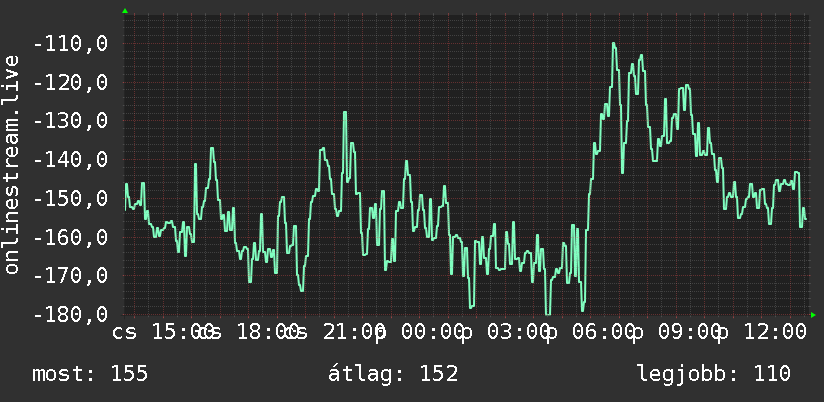824x402 pixels.
Task: Click the green arrow ending the X axis
Action: [x=813, y=315]
